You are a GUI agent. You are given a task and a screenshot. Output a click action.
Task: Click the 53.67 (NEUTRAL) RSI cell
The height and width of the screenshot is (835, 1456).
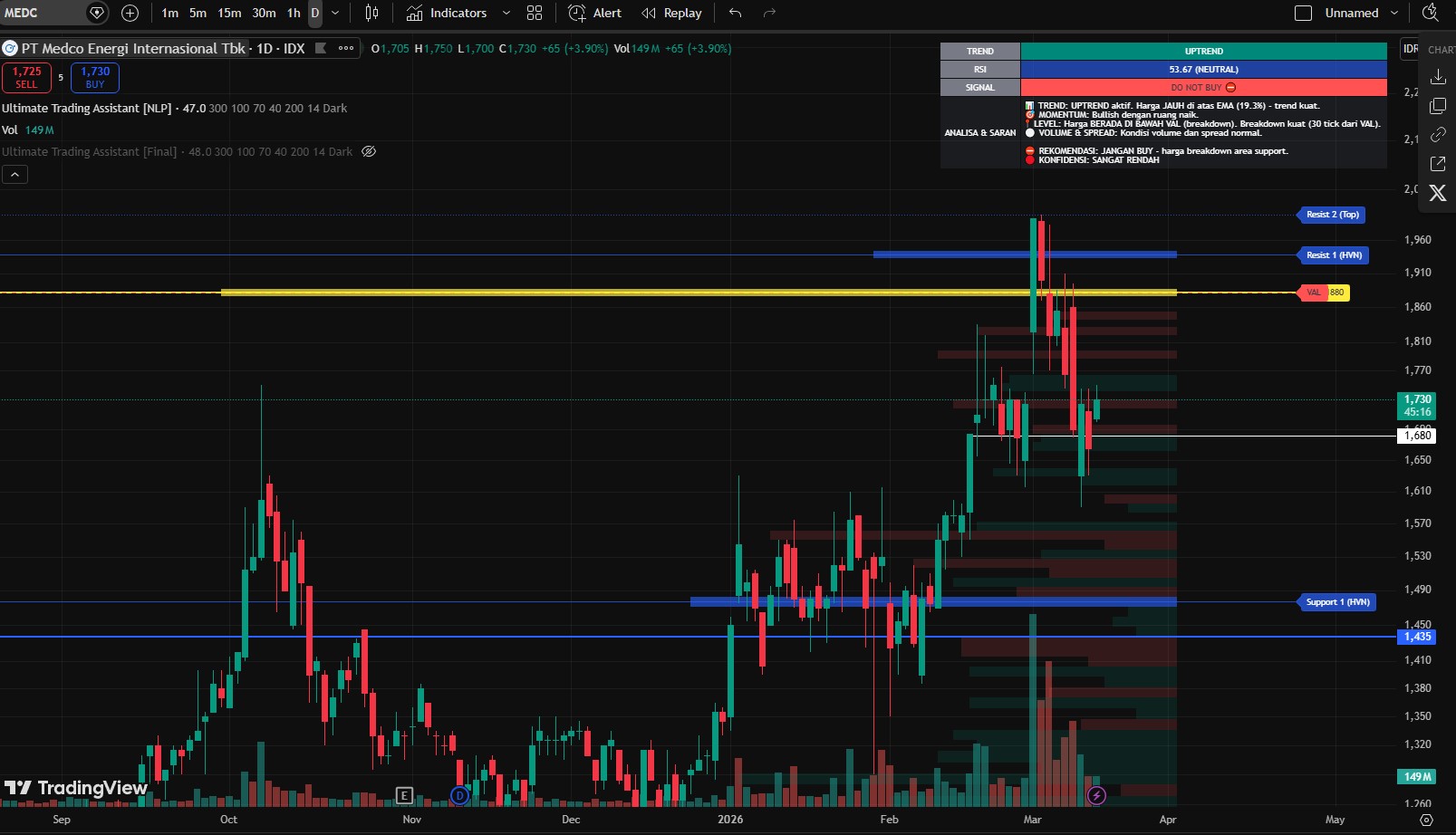click(x=1203, y=70)
